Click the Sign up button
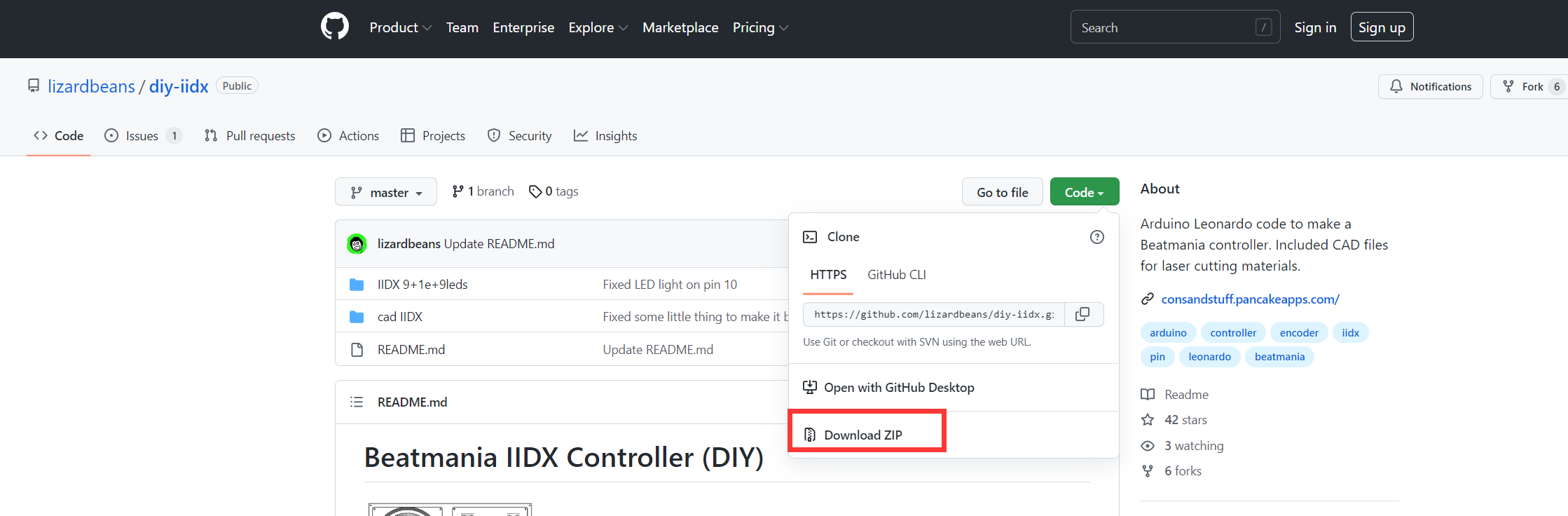 tap(1382, 27)
